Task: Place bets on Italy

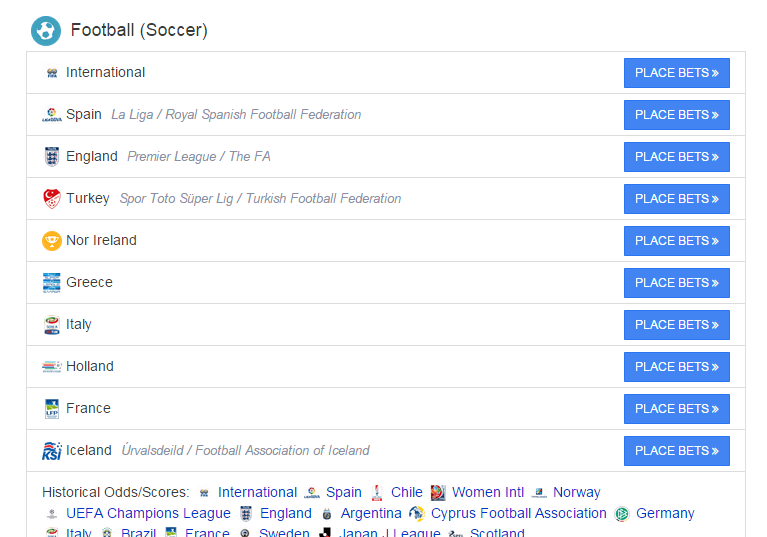Action: tap(677, 325)
